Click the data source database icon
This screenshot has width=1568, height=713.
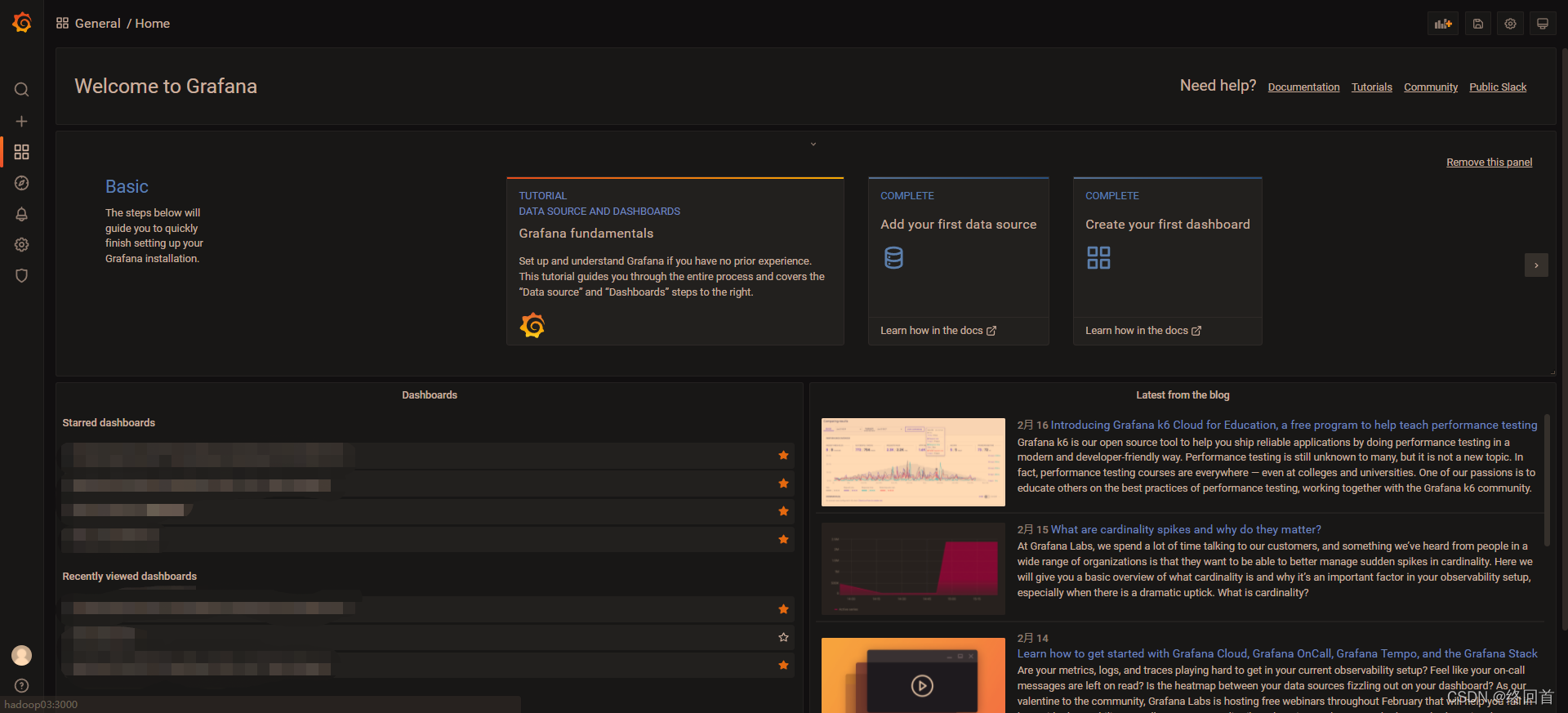(894, 258)
